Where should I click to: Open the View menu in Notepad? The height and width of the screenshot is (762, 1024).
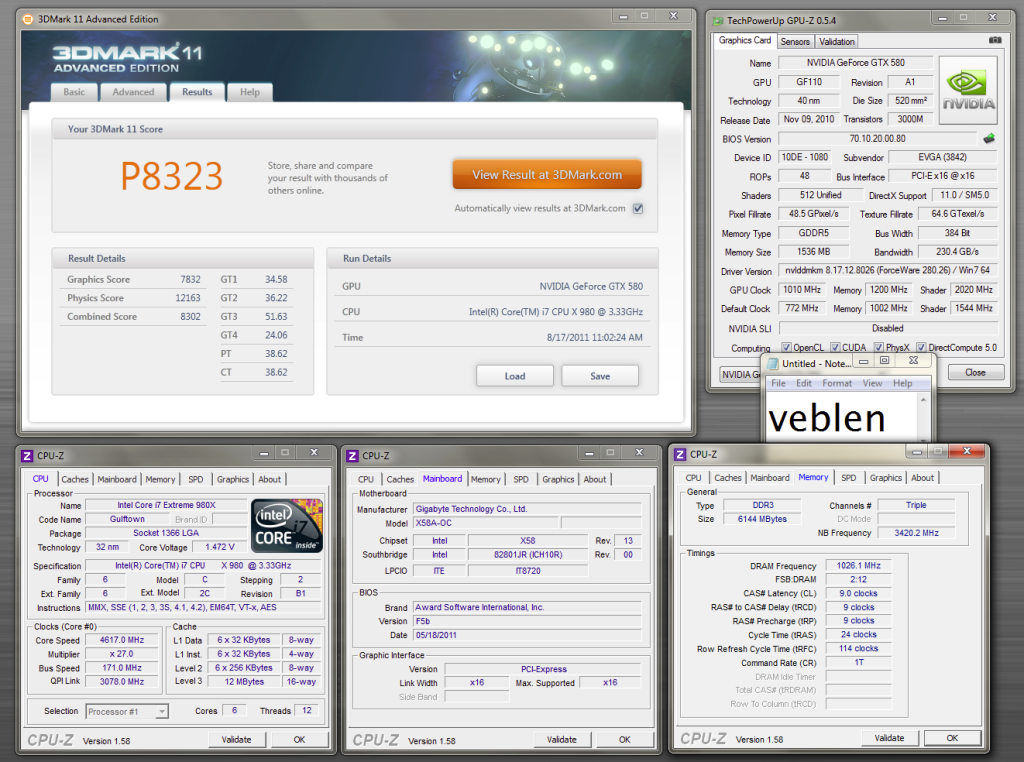click(x=872, y=383)
